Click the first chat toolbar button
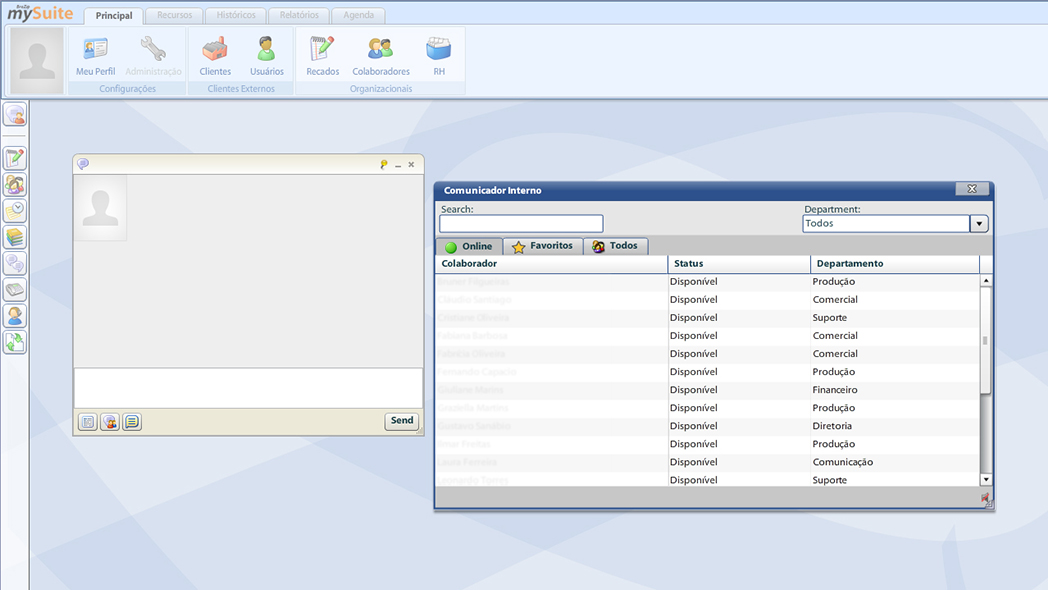 tap(88, 422)
